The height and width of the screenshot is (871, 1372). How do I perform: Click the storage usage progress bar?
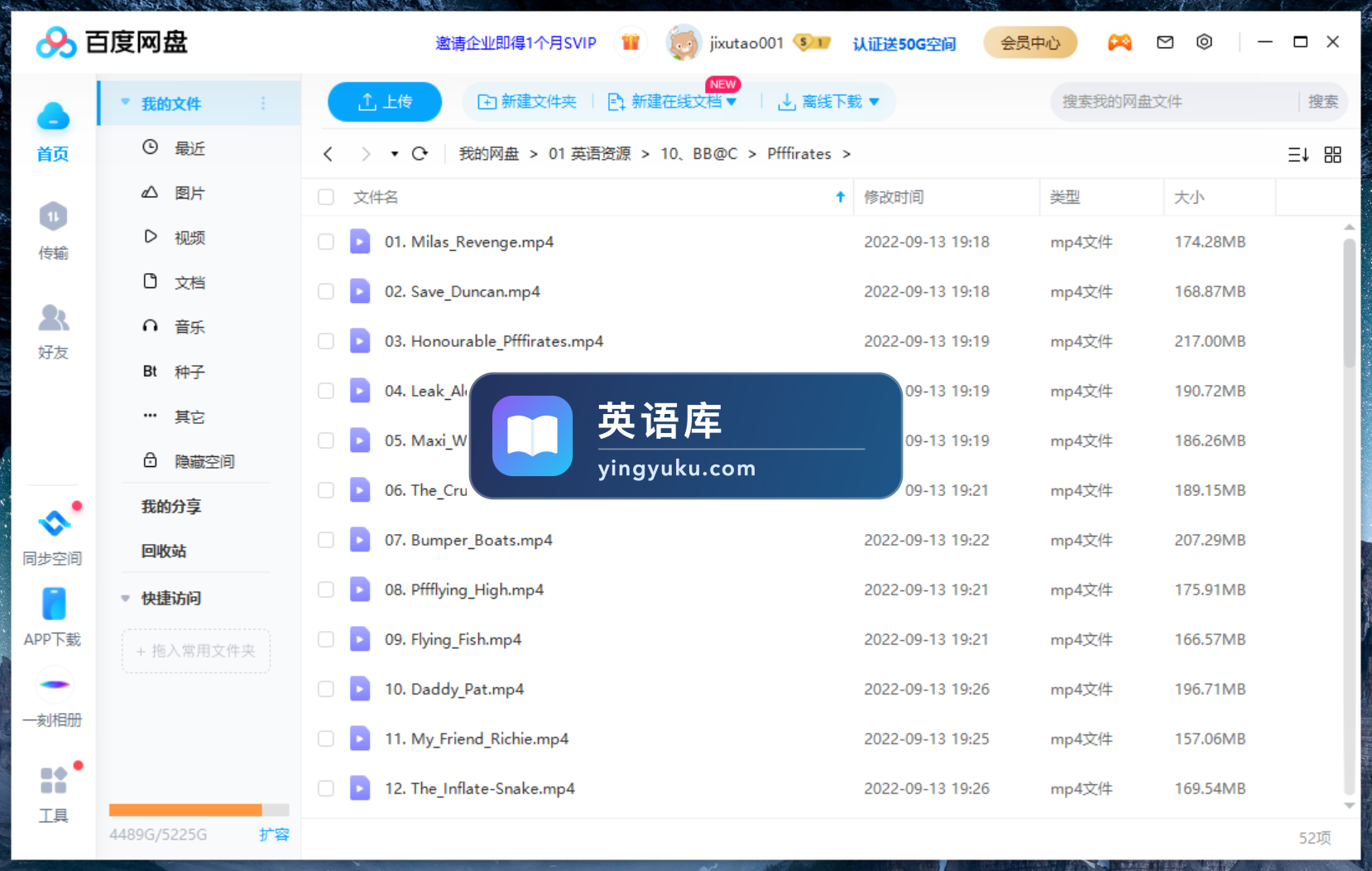click(x=199, y=810)
